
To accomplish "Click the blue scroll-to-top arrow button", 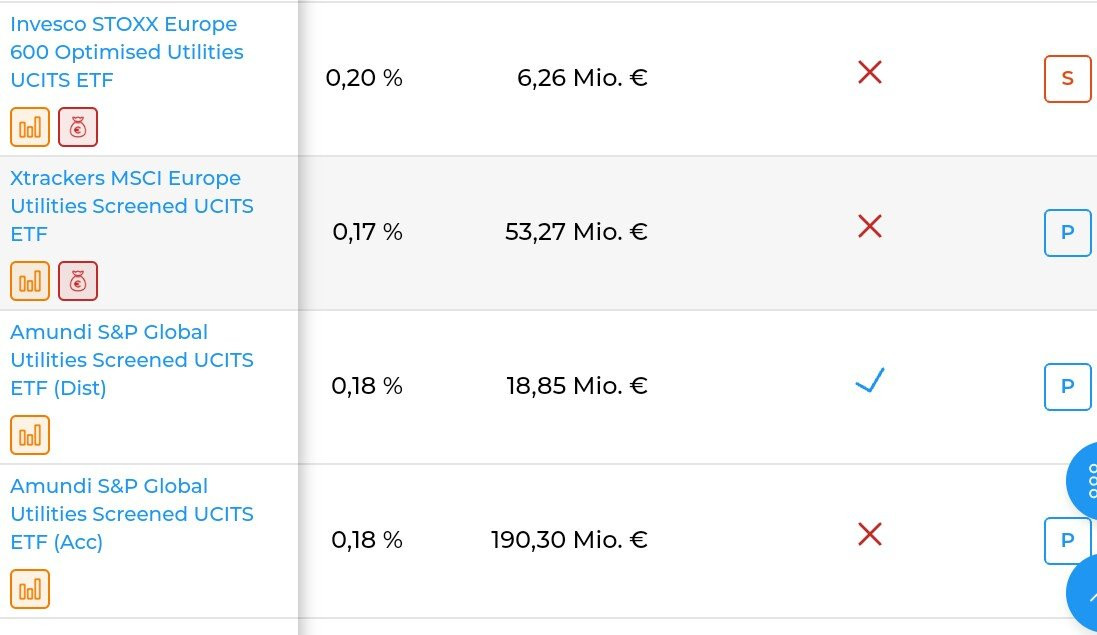I will tap(1085, 596).
